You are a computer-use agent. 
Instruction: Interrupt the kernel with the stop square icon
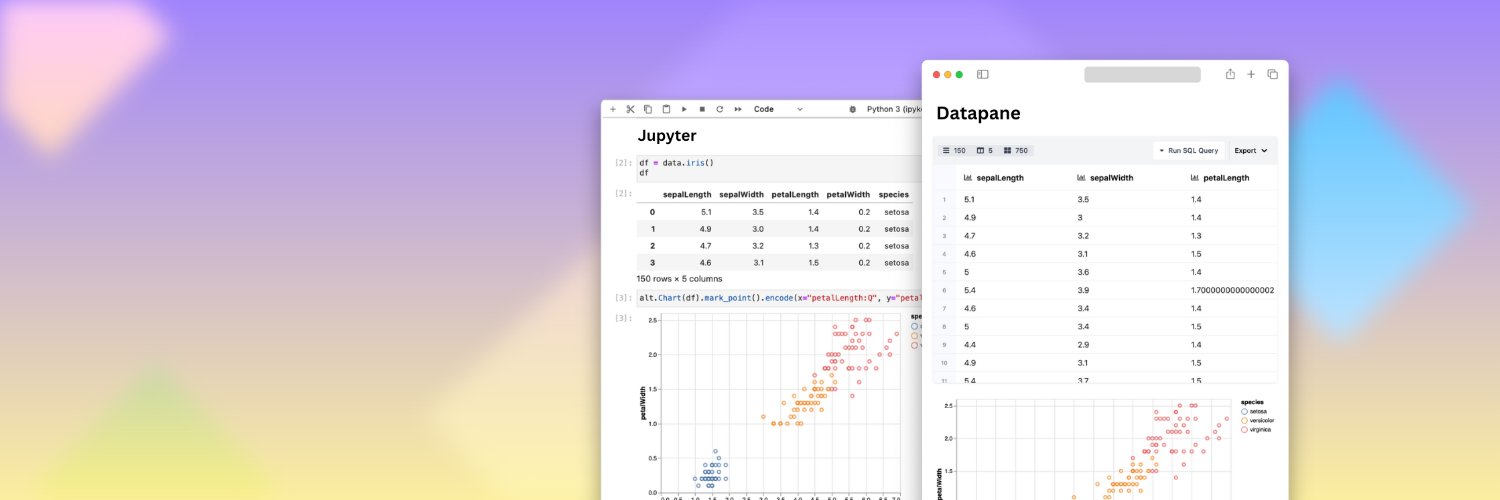click(x=702, y=109)
